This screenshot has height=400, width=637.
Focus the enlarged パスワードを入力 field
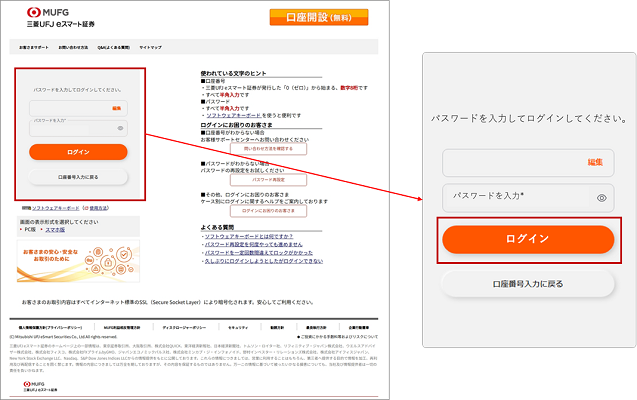pyautogui.click(x=515, y=198)
